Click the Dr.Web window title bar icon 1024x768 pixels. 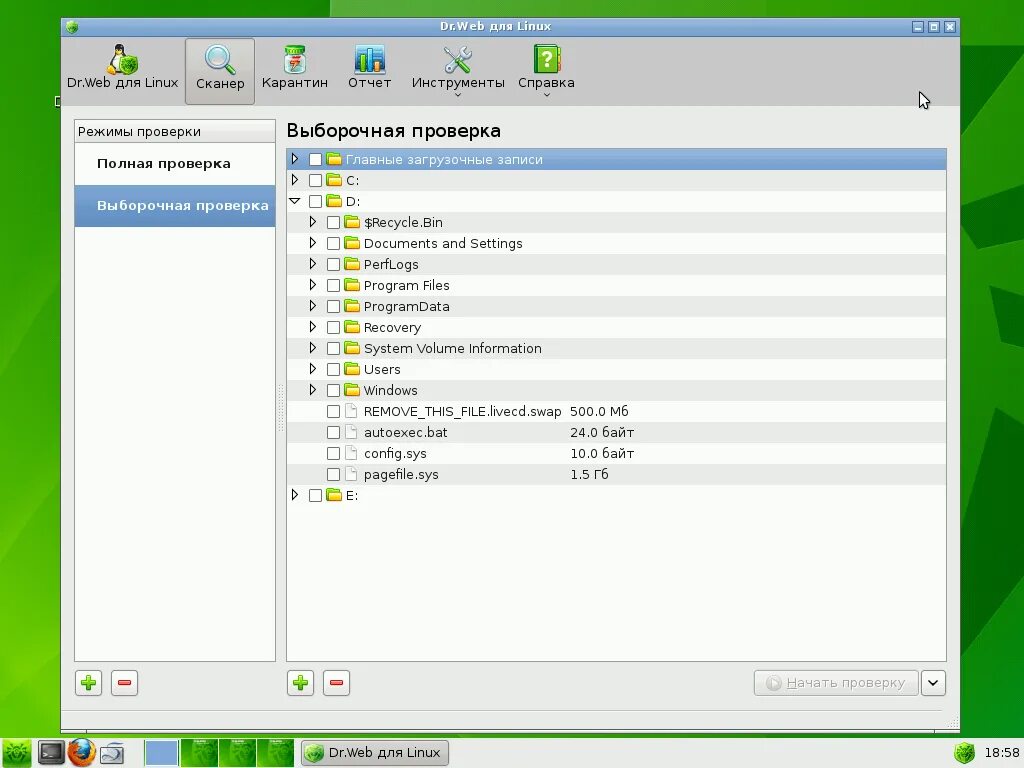[x=72, y=27]
